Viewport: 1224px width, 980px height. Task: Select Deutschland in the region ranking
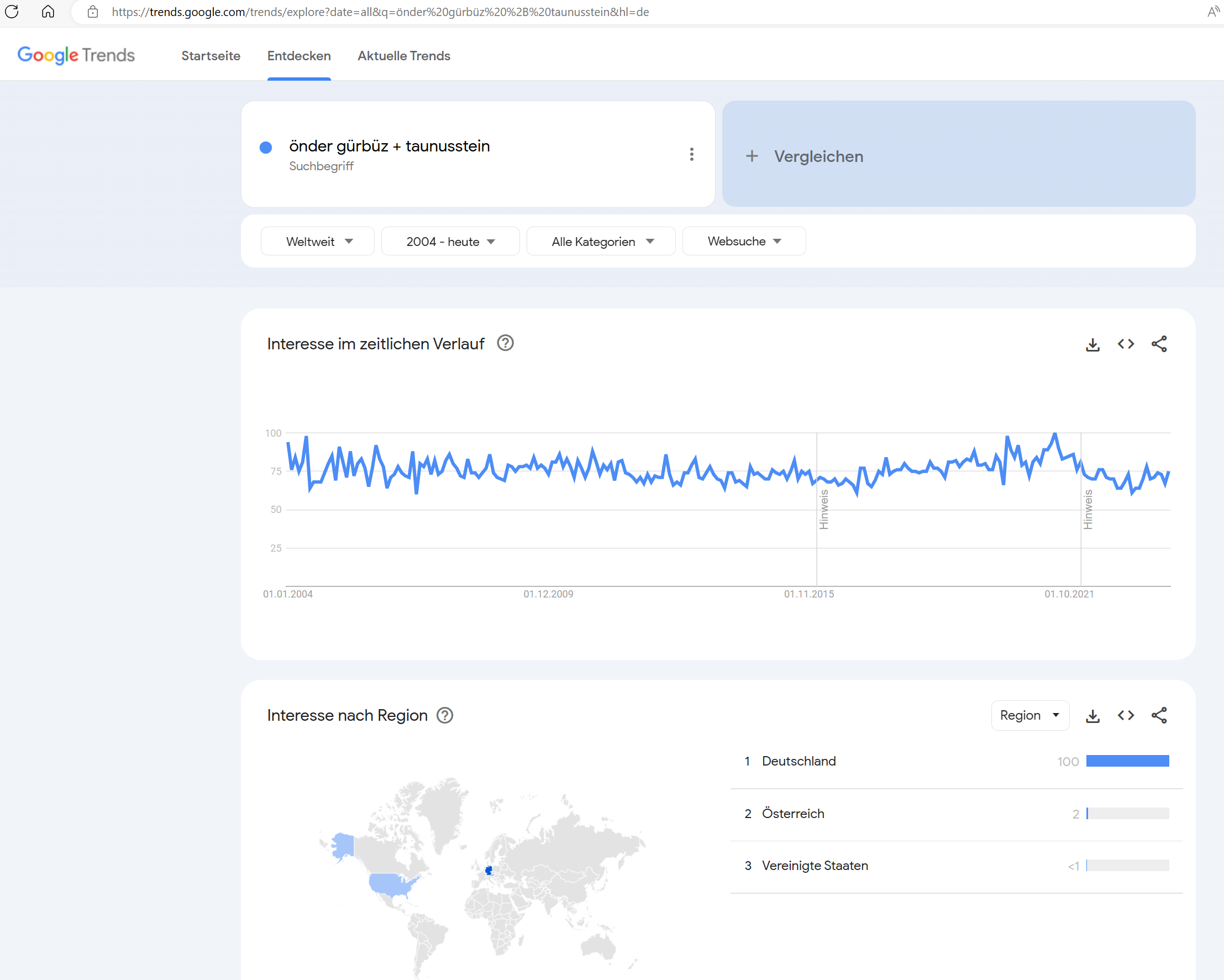coord(799,762)
